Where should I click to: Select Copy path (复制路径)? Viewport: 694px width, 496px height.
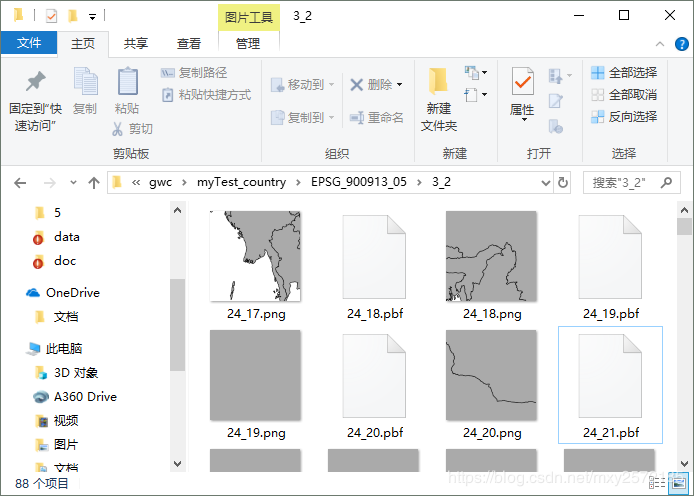click(194, 73)
